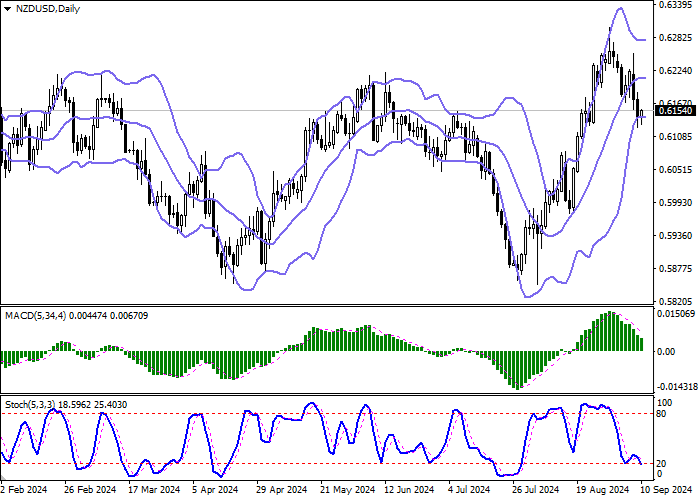Select the 12 Jun 2024 date label
This screenshot has height=500, width=698.
409,490
